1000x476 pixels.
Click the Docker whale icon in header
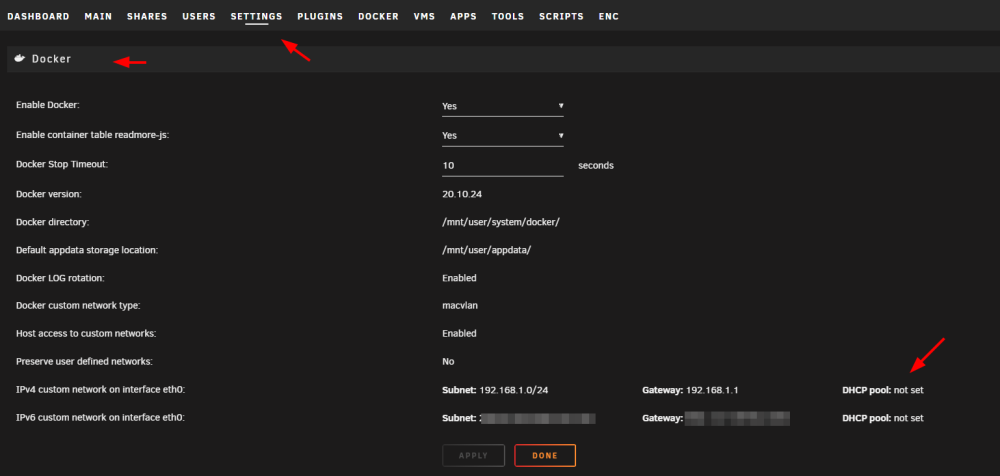[20, 59]
